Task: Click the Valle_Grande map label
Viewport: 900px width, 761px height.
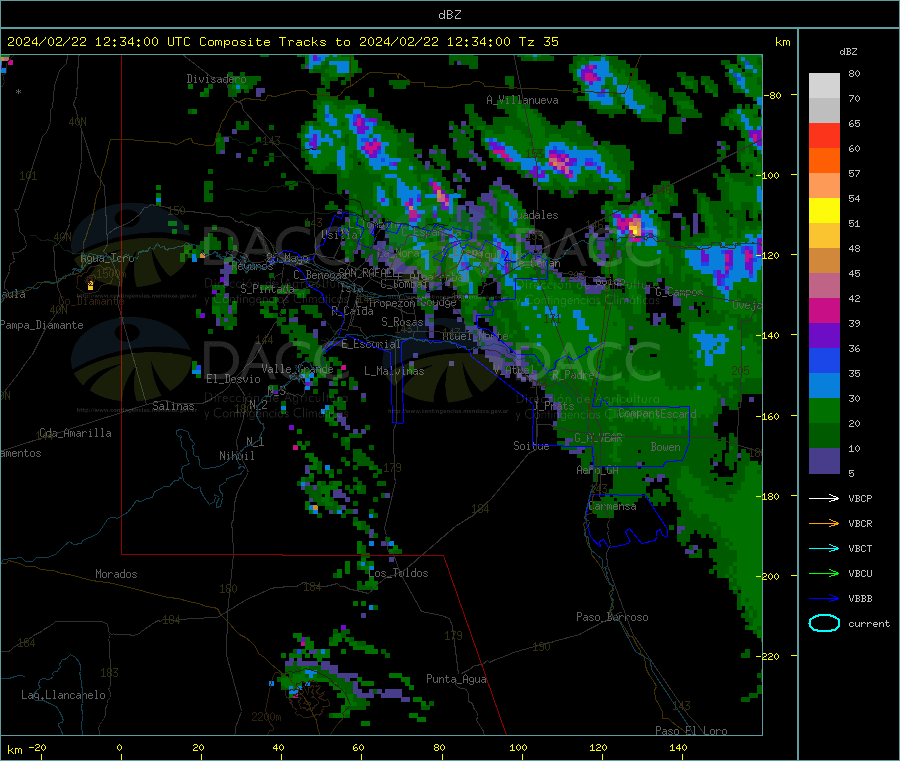Action: click(297, 369)
